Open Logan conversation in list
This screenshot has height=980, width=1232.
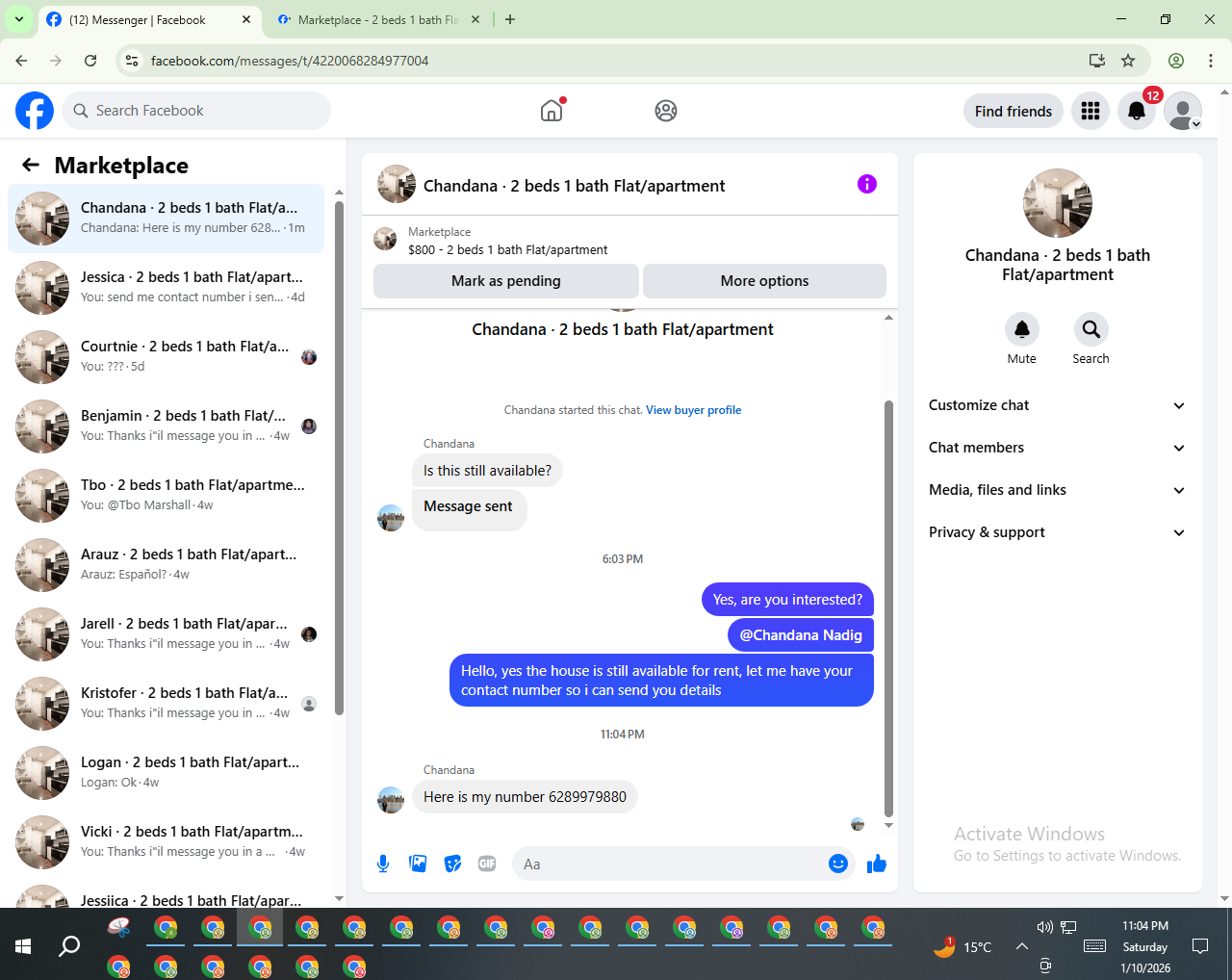coord(166,772)
